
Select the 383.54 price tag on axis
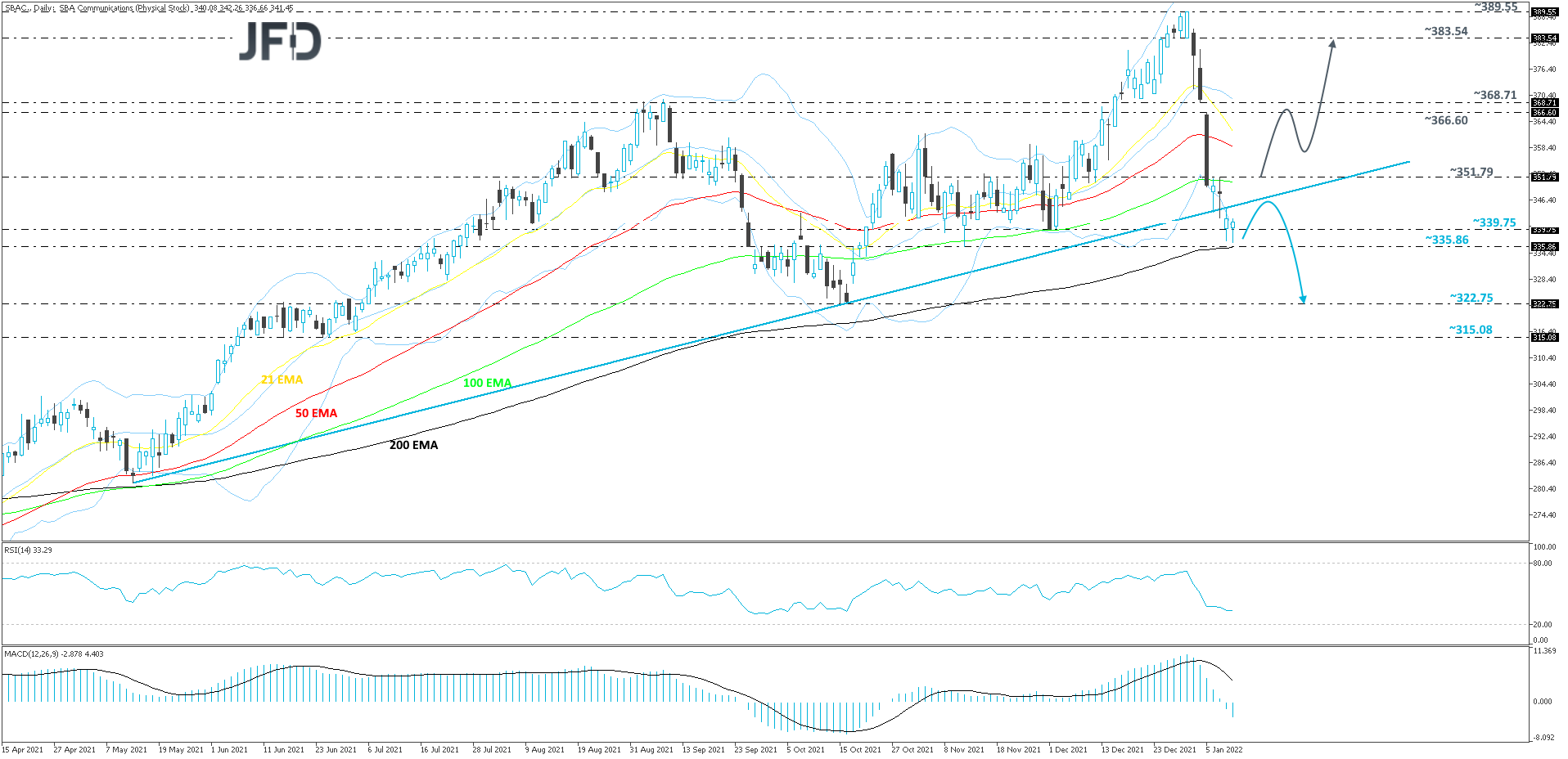point(1543,38)
